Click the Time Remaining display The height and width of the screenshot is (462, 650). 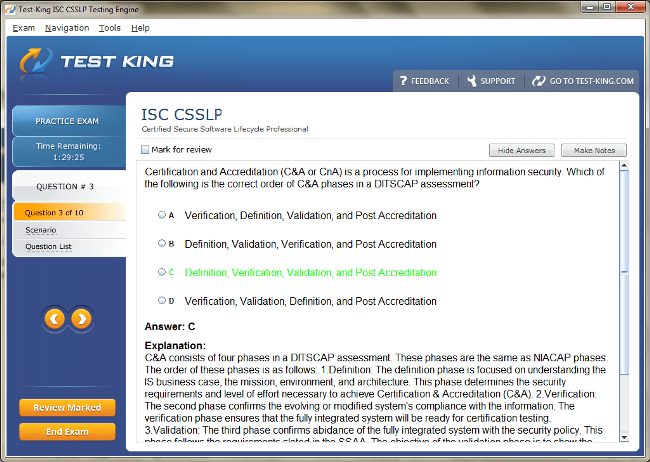pyautogui.click(x=69, y=151)
